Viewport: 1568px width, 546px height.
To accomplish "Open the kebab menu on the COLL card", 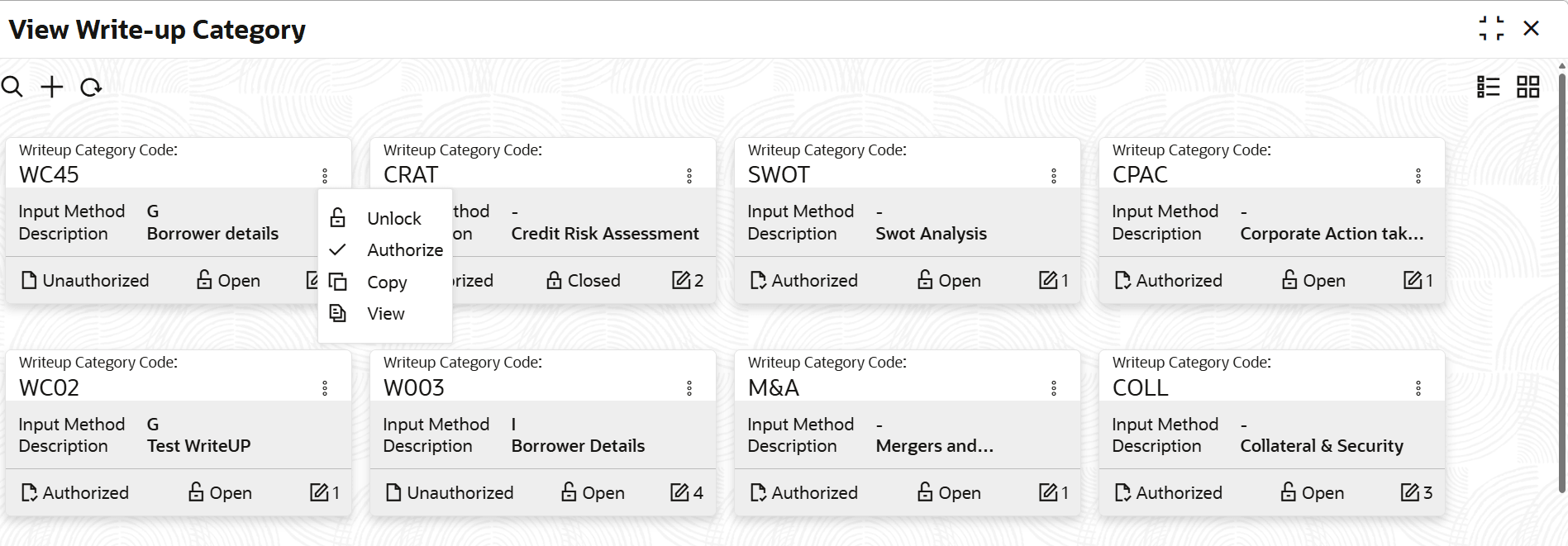I will point(1418,387).
